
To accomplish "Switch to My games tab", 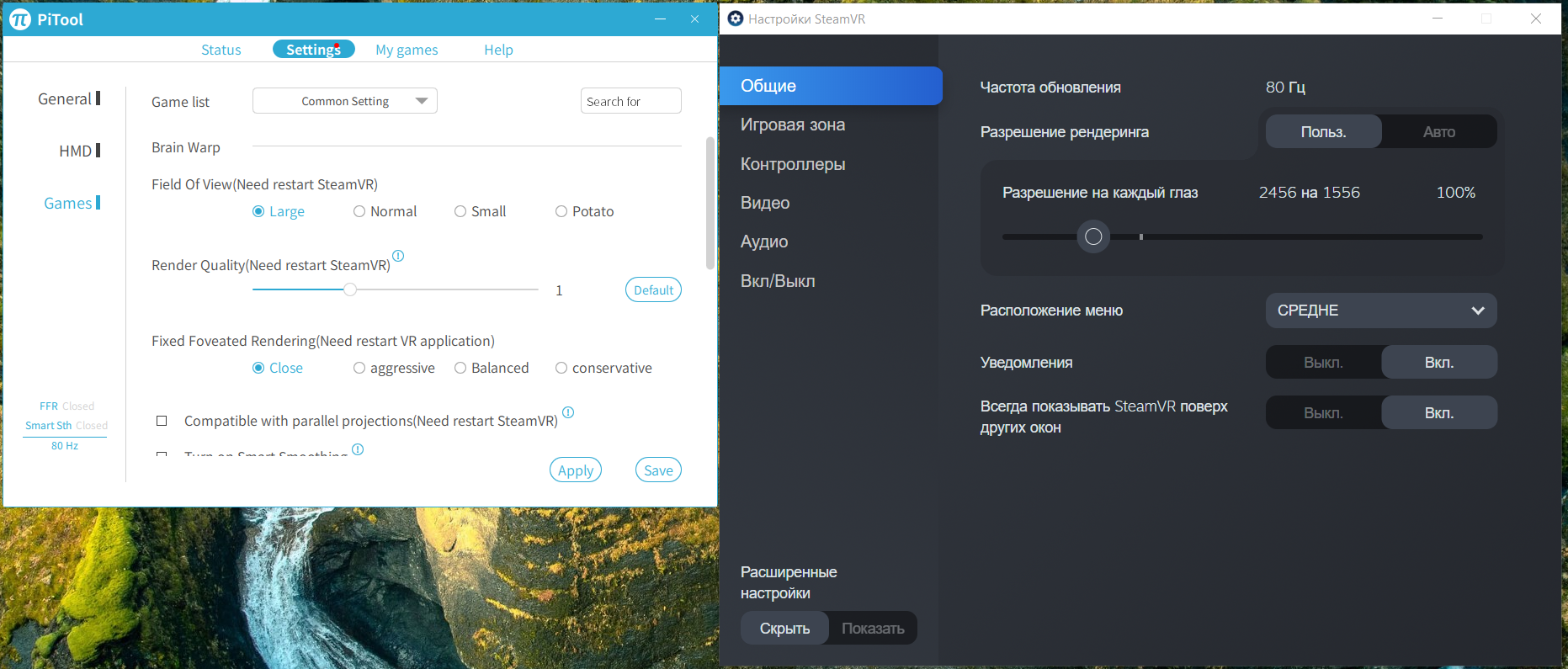I will pyautogui.click(x=407, y=50).
